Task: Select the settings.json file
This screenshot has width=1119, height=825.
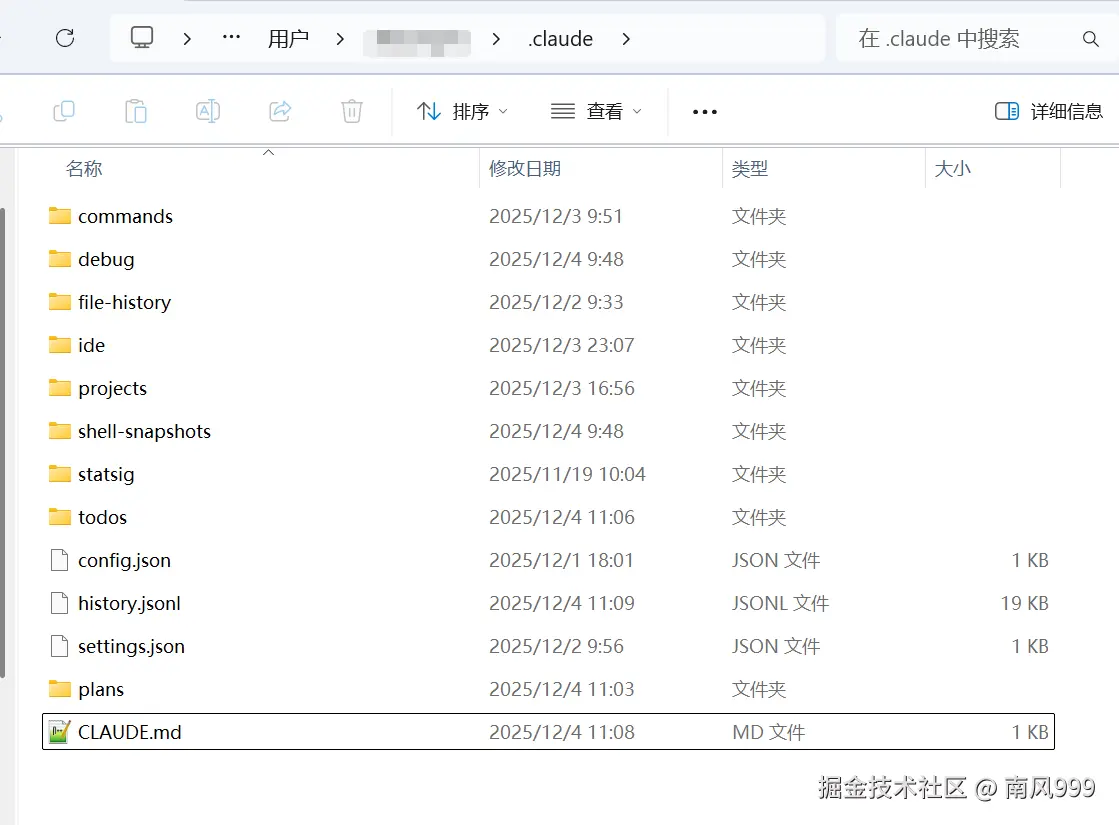Action: point(548,646)
